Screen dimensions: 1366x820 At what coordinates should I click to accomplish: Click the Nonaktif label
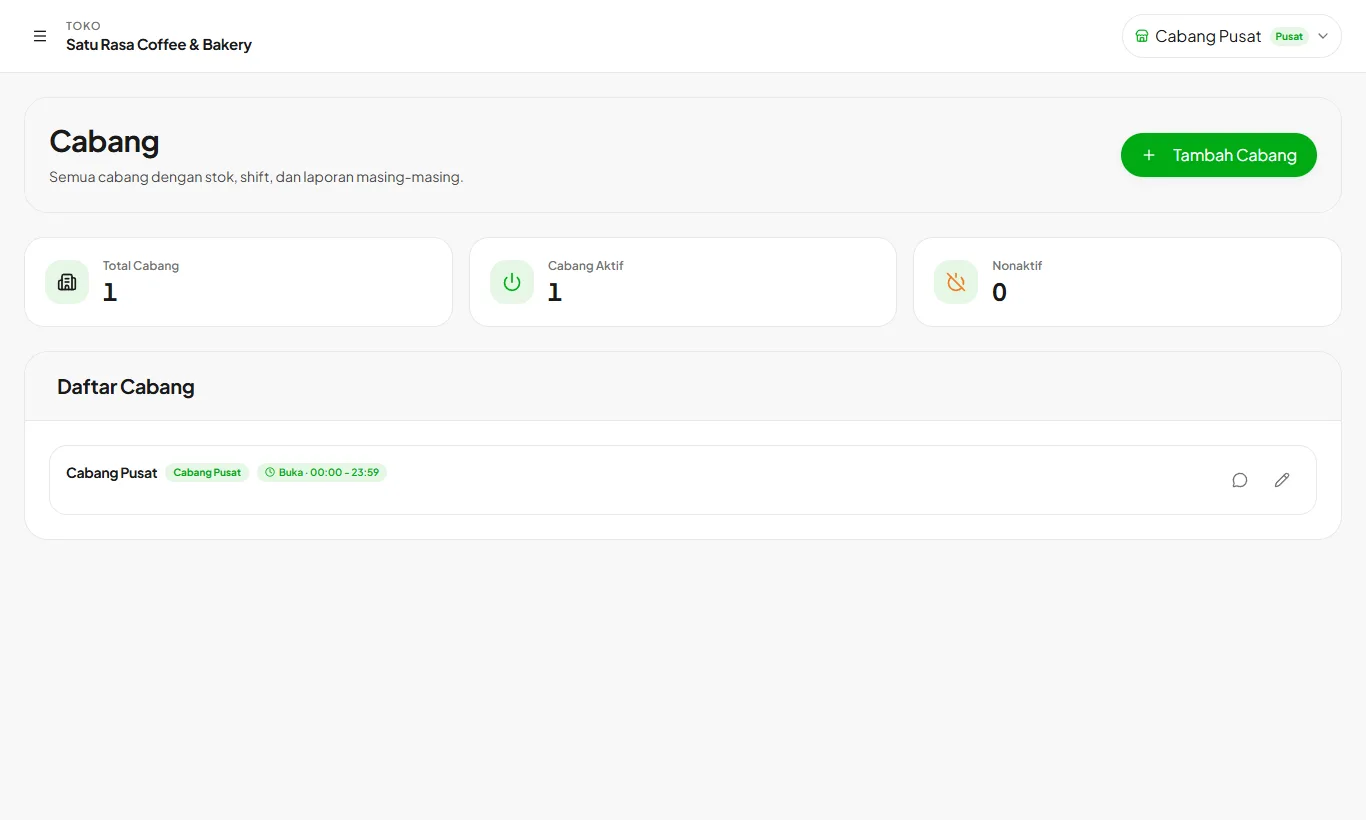[1017, 266]
